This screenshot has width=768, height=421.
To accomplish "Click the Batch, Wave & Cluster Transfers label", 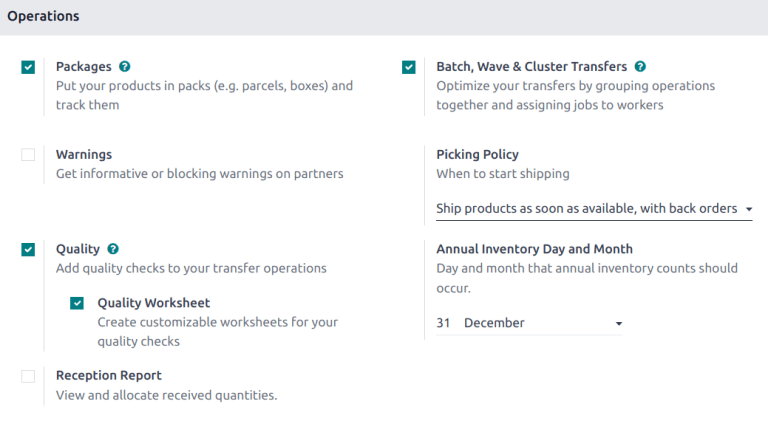I will pos(532,67).
